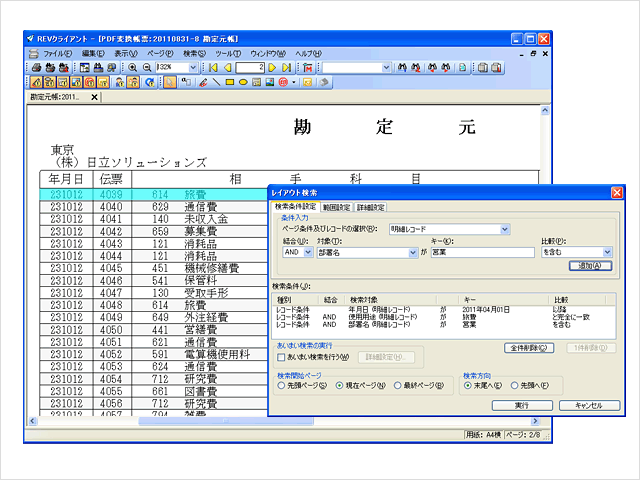
Task: Click the 実行 button
Action: coord(521,406)
